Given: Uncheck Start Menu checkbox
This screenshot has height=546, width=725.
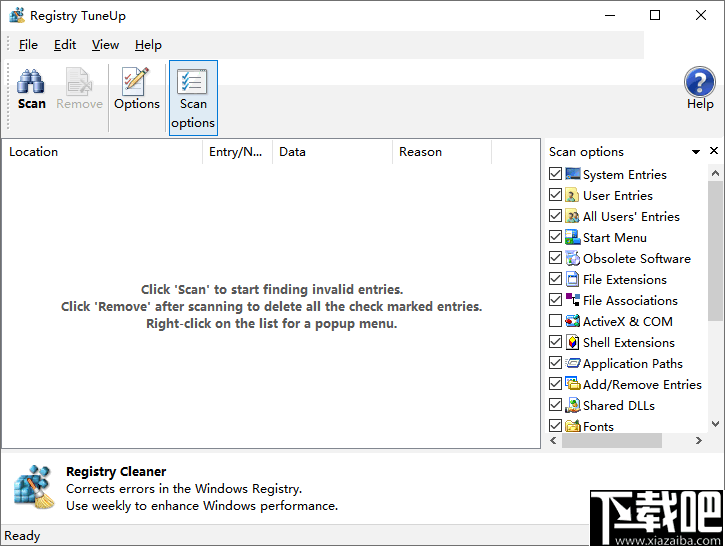Looking at the screenshot, I should coord(555,237).
